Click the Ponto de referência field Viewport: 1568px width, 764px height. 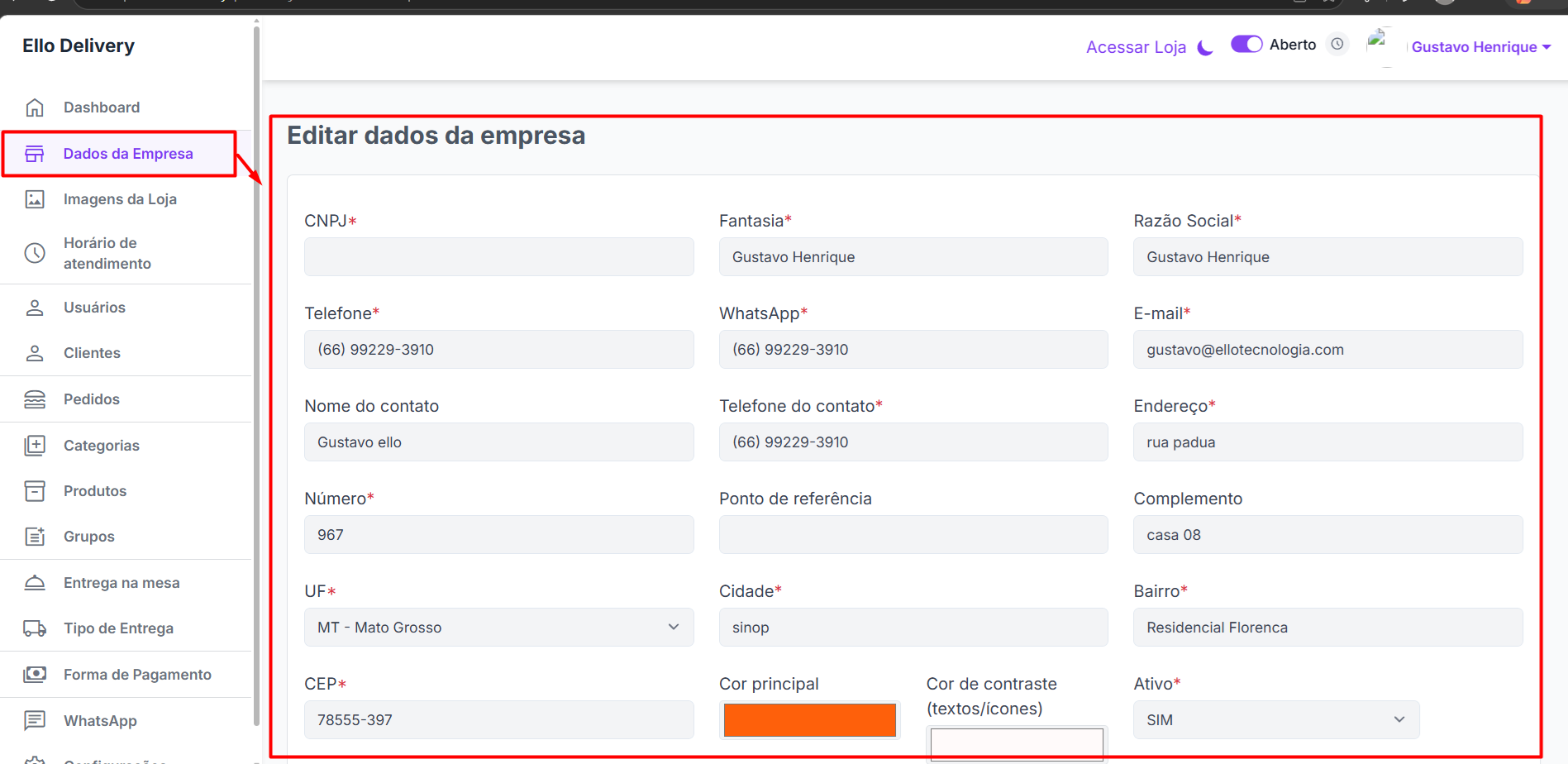pyautogui.click(x=913, y=535)
